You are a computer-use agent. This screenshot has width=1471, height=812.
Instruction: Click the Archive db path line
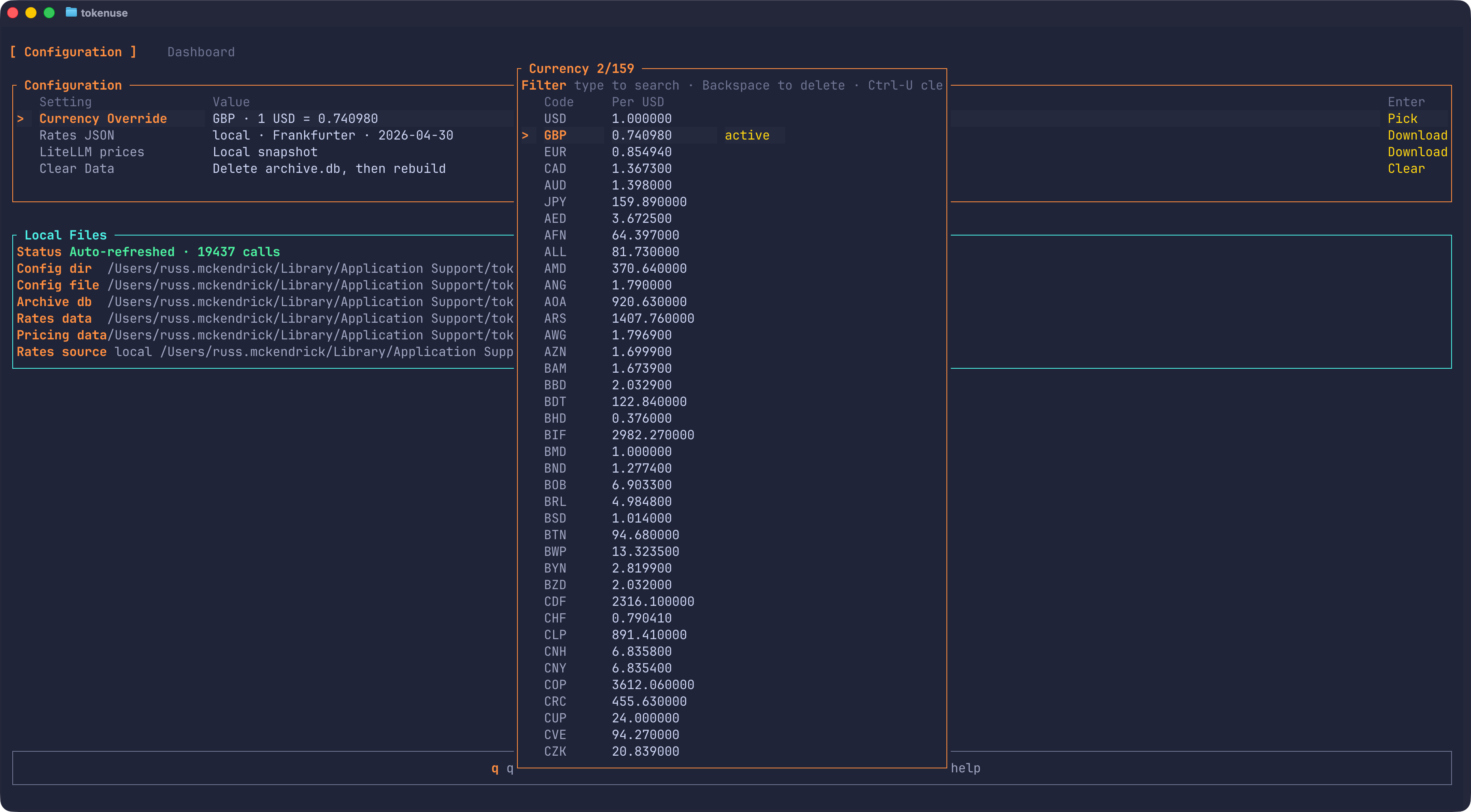click(265, 301)
